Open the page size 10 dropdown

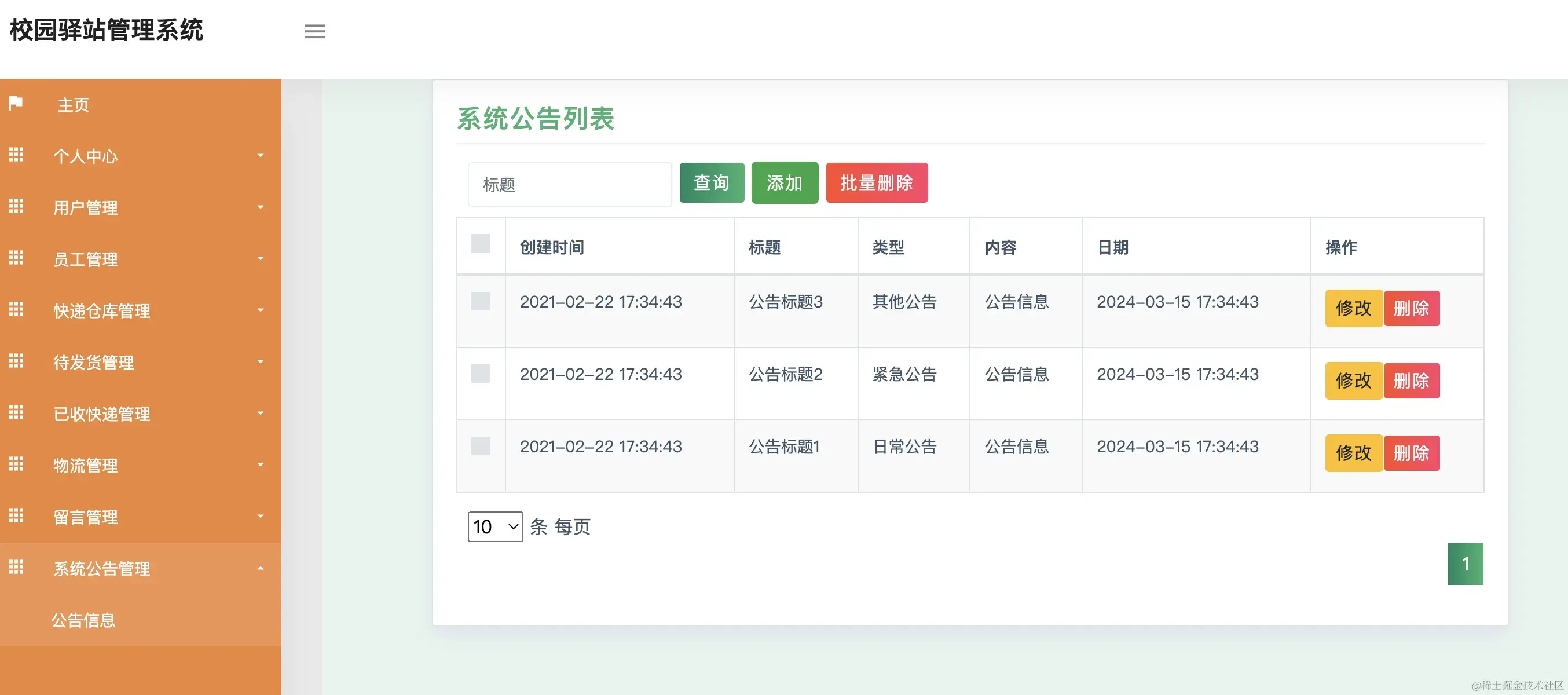494,526
